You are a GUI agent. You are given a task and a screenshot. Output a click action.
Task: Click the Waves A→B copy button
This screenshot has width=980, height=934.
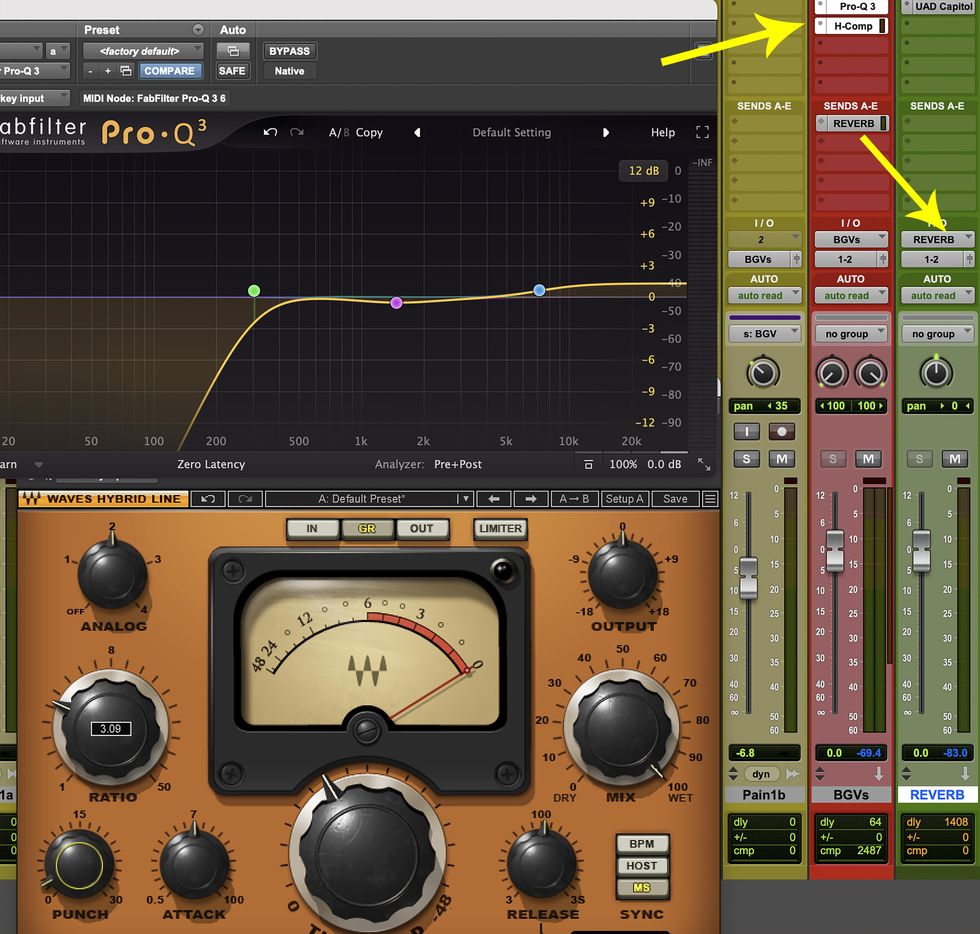point(574,499)
